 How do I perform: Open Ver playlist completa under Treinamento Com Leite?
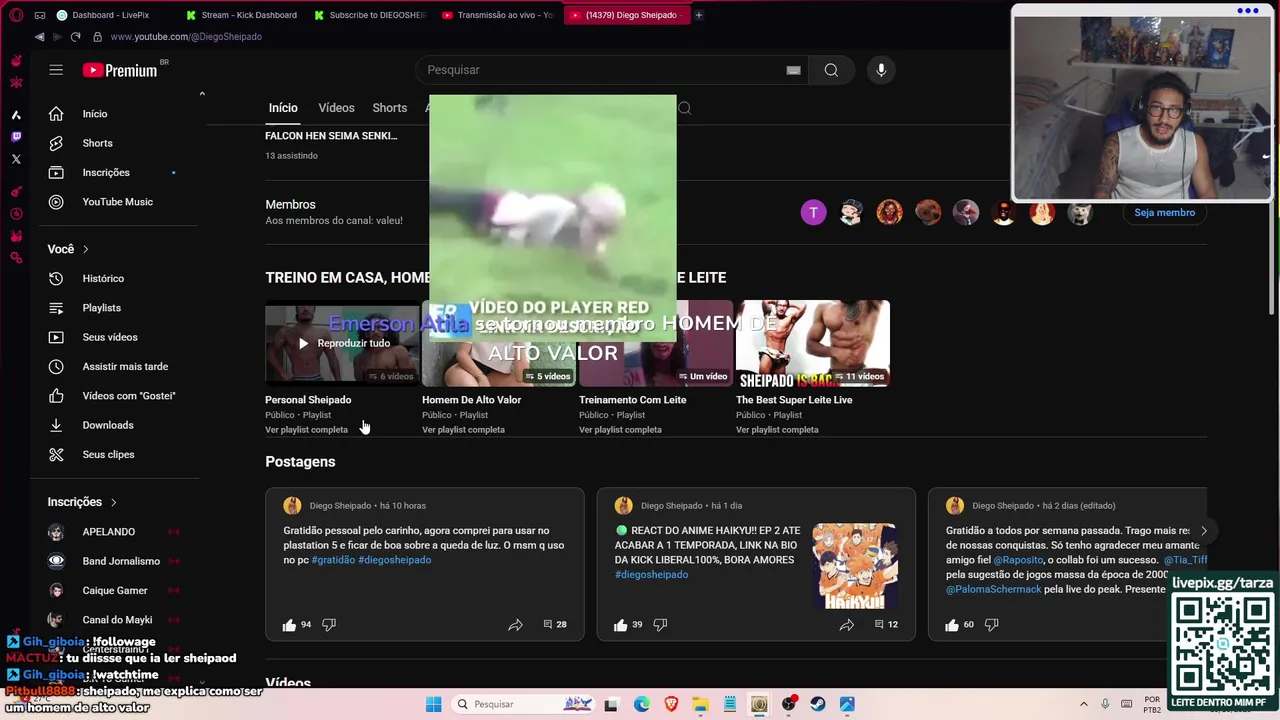click(x=620, y=430)
